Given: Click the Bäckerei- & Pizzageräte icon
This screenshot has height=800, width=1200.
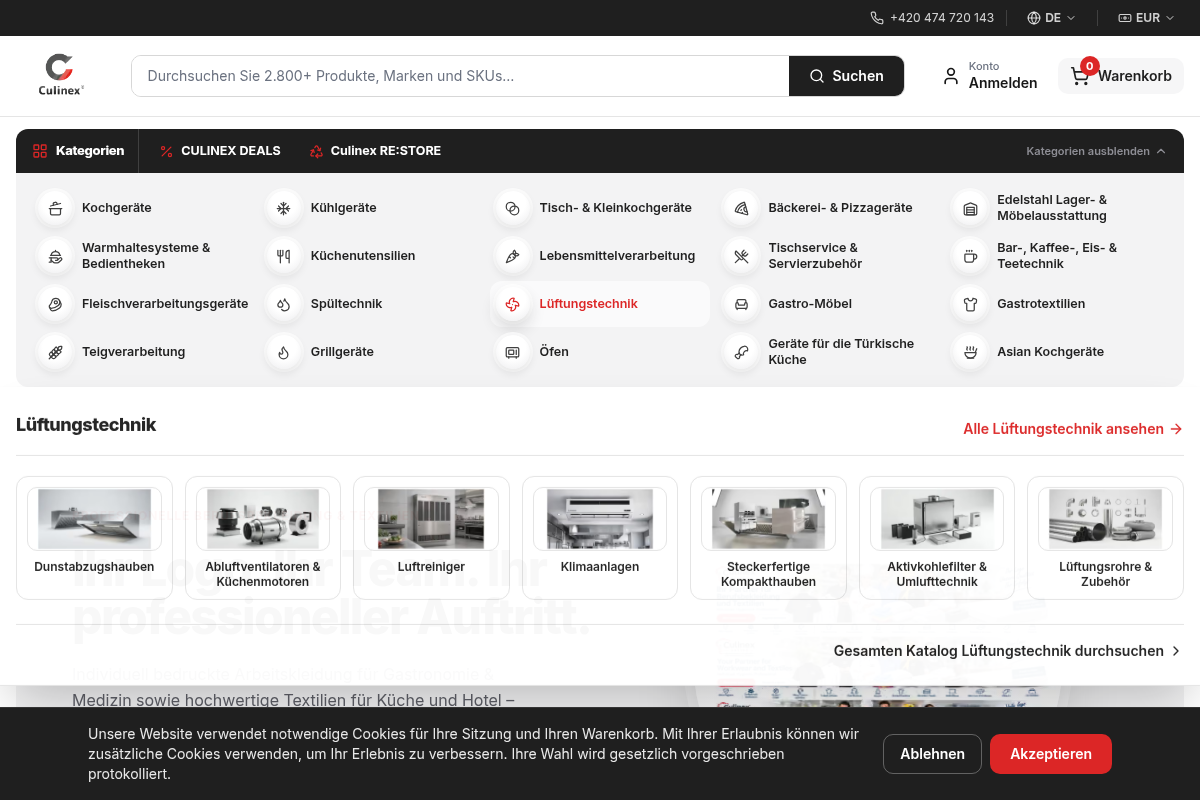Looking at the screenshot, I should click(x=741, y=208).
